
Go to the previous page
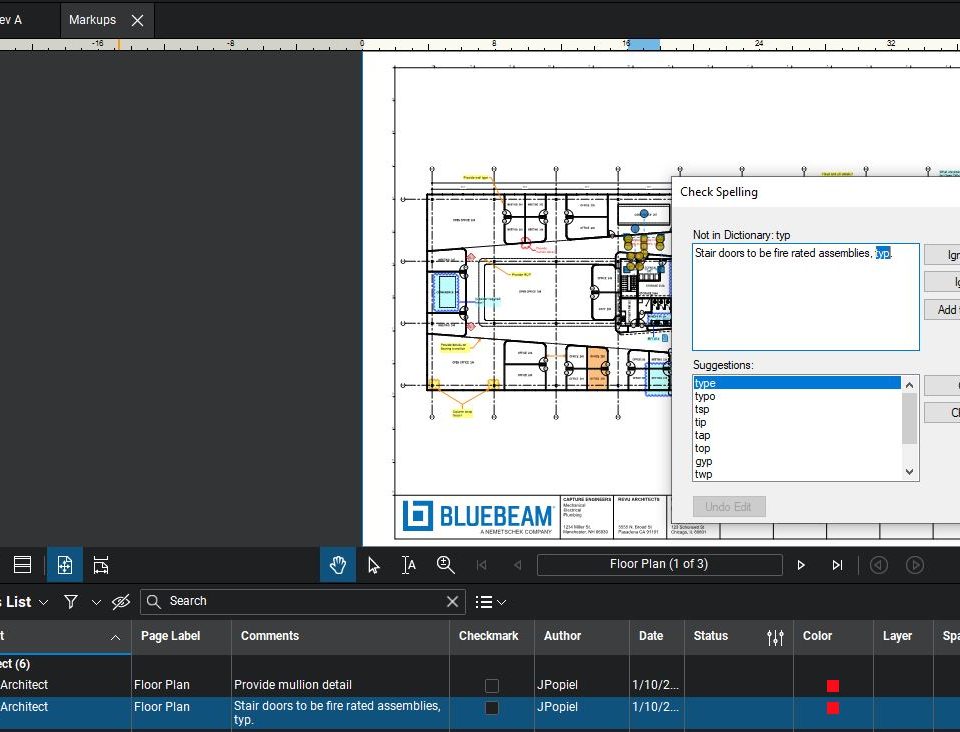click(x=518, y=565)
